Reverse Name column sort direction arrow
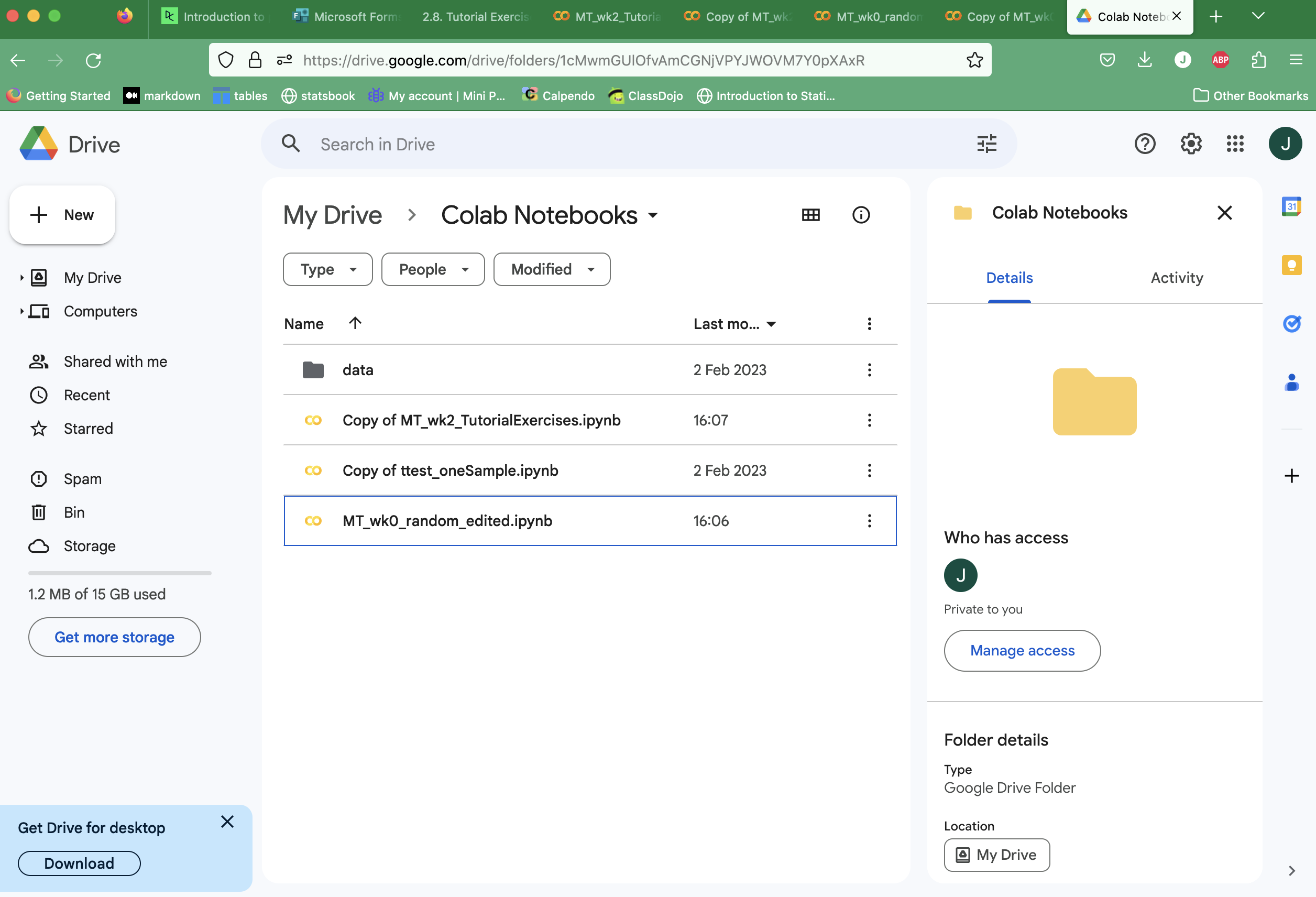This screenshot has height=897, width=1316. (355, 323)
